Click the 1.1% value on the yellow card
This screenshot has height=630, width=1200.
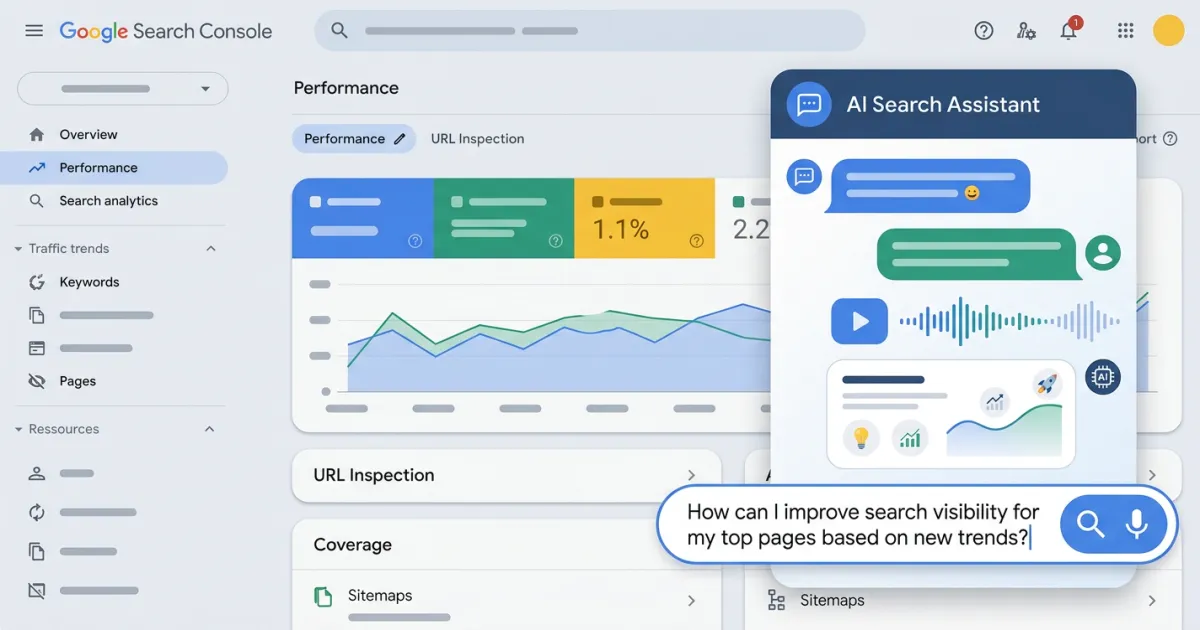tap(621, 230)
